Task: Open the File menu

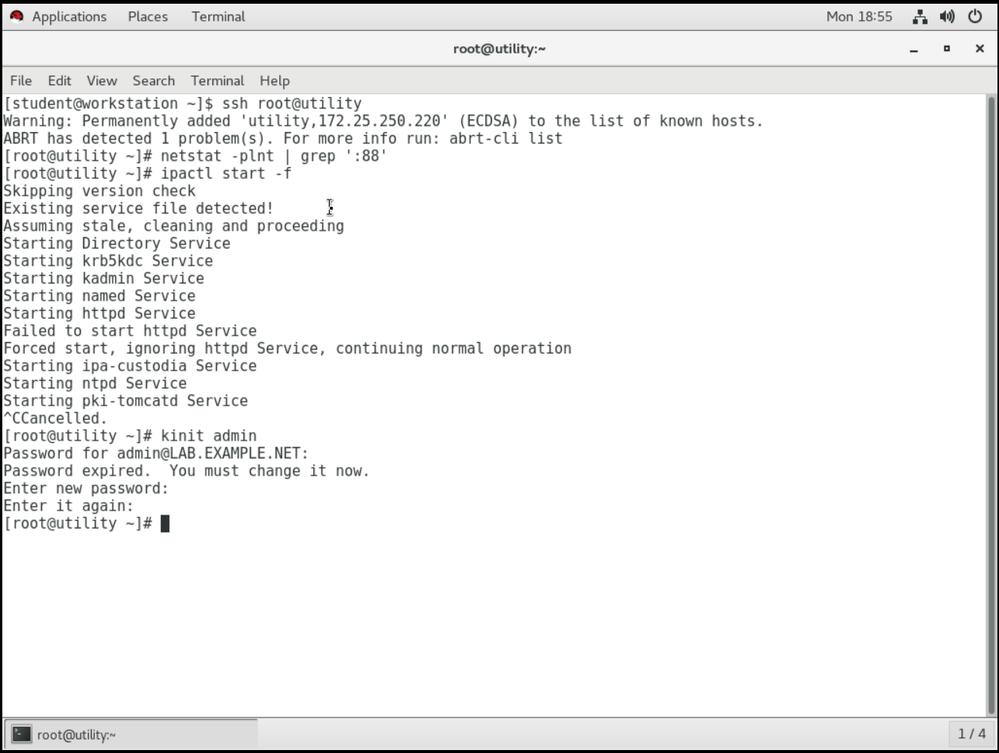Action: pyautogui.click(x=21, y=81)
